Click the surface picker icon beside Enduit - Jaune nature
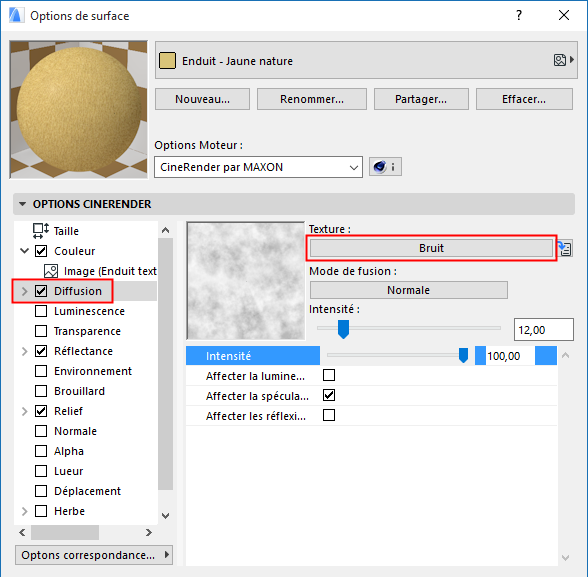This screenshot has width=588, height=577. (x=560, y=60)
